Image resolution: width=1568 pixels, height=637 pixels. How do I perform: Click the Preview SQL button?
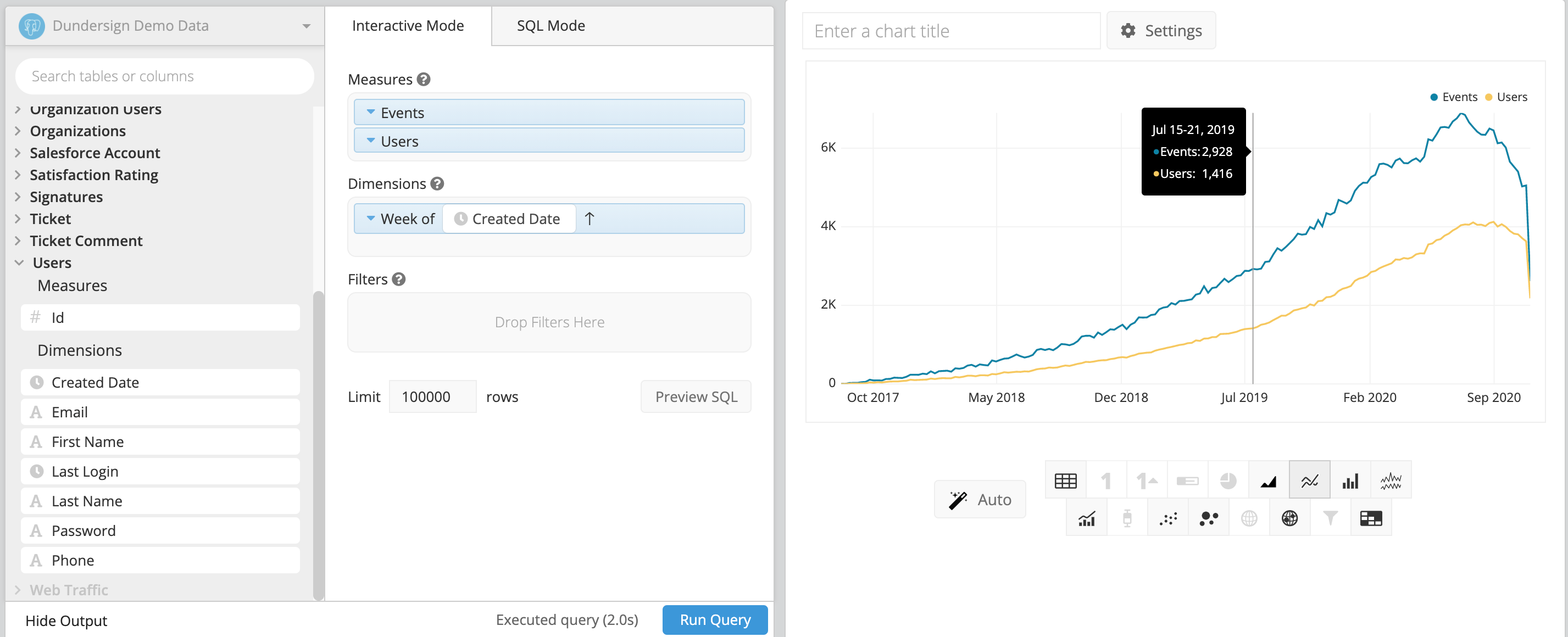(x=696, y=396)
